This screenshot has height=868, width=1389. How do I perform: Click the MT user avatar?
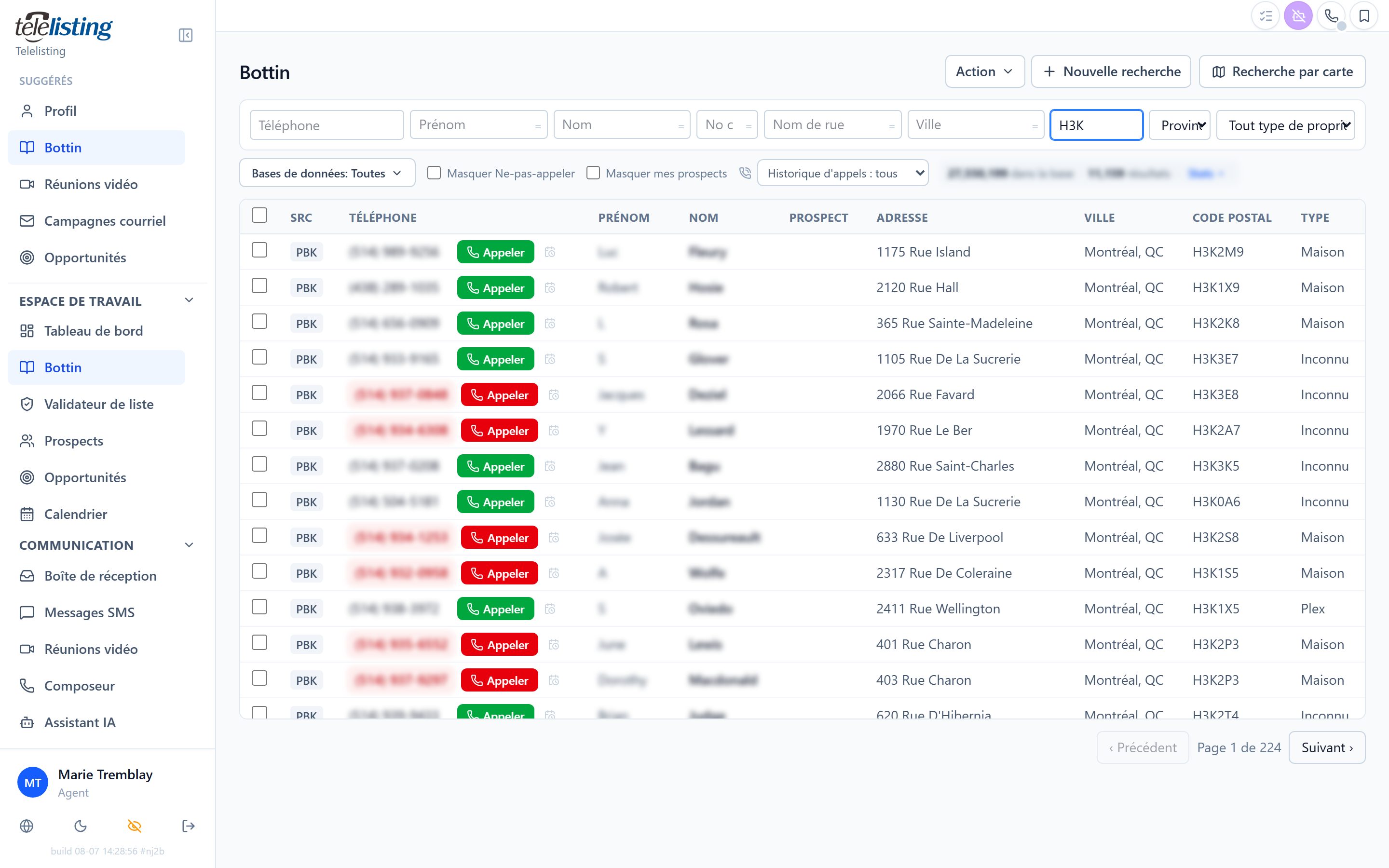(x=33, y=783)
